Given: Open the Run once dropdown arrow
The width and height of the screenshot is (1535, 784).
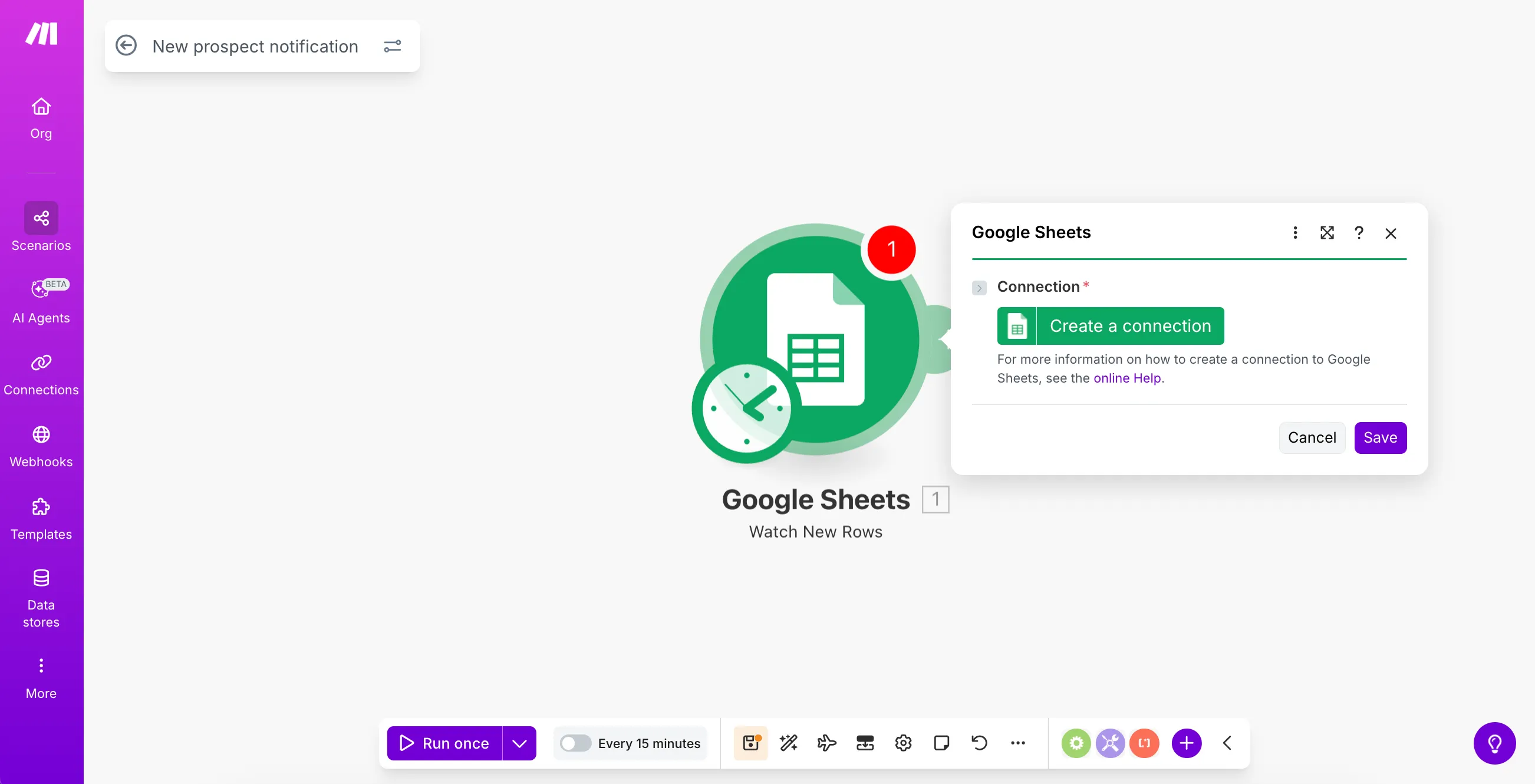Looking at the screenshot, I should 519,743.
